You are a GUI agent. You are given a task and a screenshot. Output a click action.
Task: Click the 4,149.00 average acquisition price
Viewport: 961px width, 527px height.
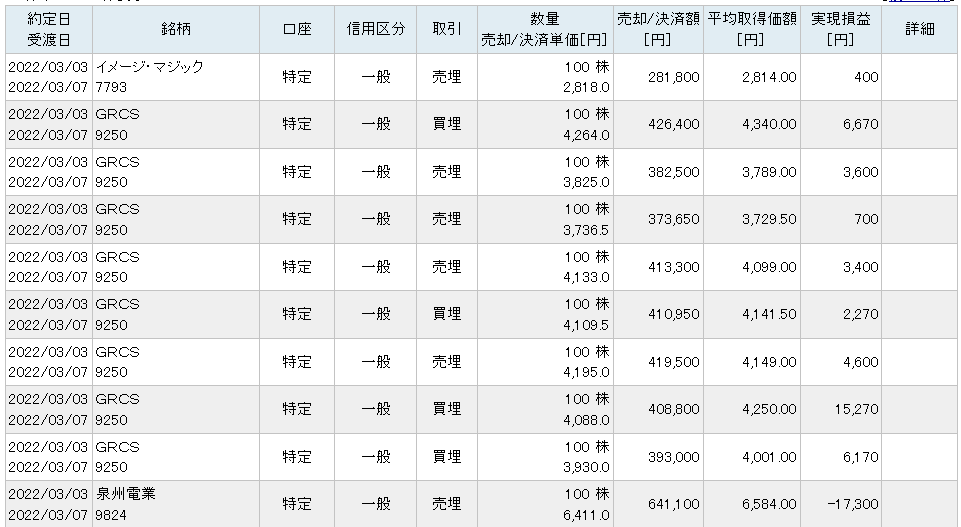769,362
